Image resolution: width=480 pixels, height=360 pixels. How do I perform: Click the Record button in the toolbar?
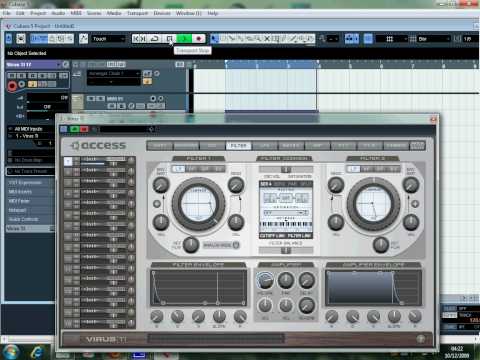(199, 39)
